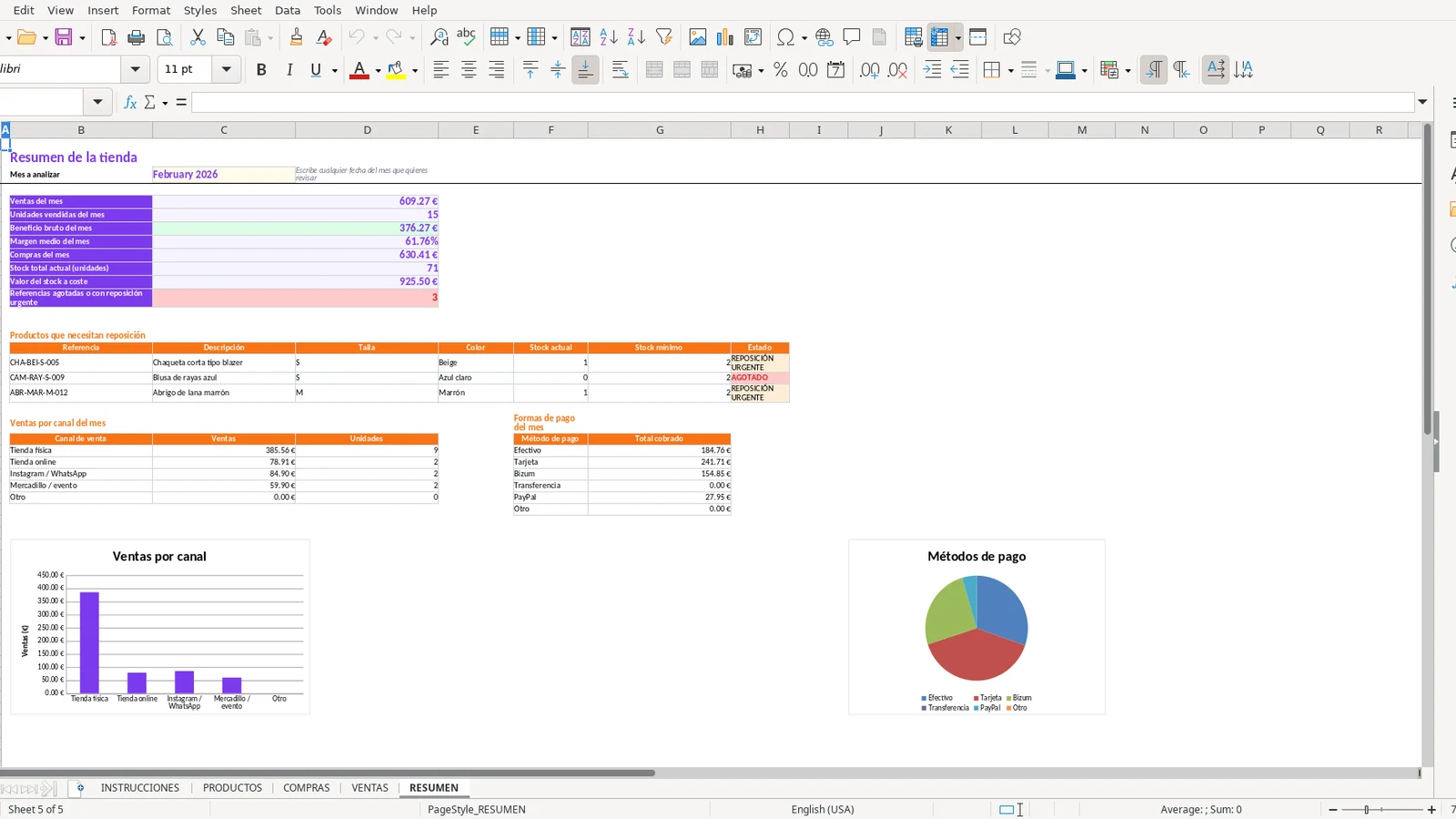
Task: Switch to the COMPRAS sheet tab
Action: pos(307,788)
